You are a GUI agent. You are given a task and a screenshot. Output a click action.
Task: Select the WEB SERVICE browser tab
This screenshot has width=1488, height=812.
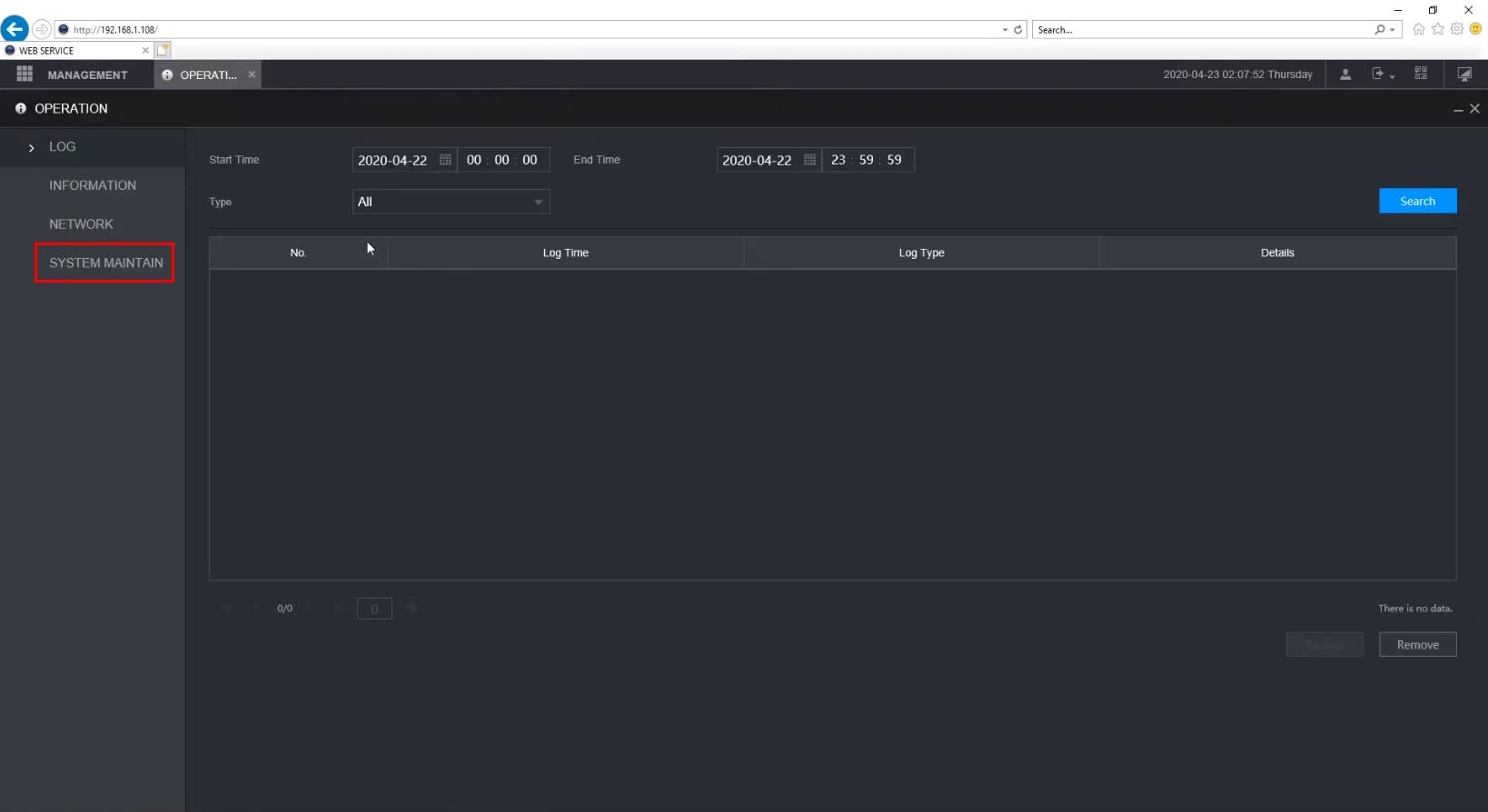[76, 50]
